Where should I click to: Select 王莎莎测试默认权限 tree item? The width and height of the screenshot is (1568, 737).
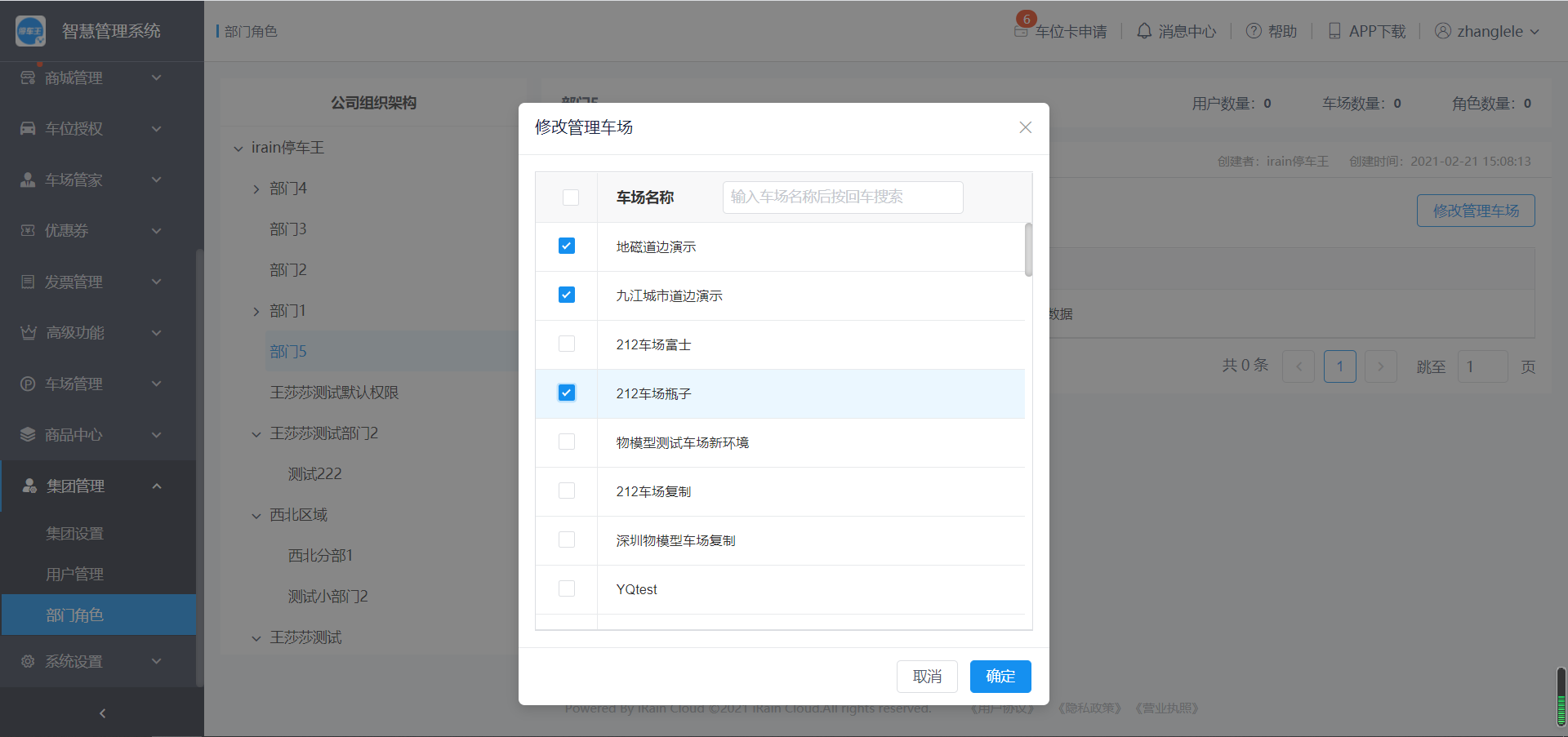pos(334,393)
